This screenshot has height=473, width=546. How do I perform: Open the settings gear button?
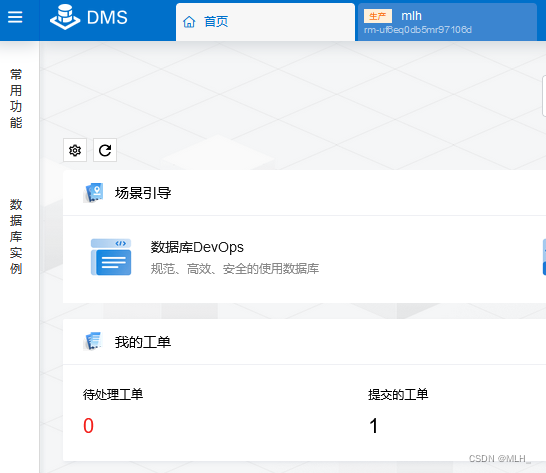point(75,150)
